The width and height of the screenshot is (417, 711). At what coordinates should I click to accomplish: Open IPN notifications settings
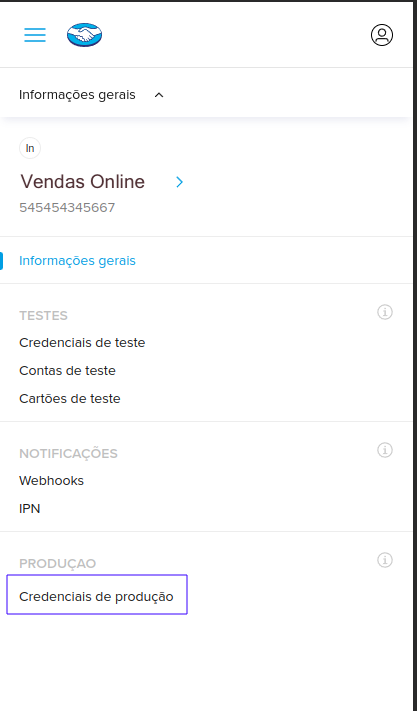tap(29, 508)
